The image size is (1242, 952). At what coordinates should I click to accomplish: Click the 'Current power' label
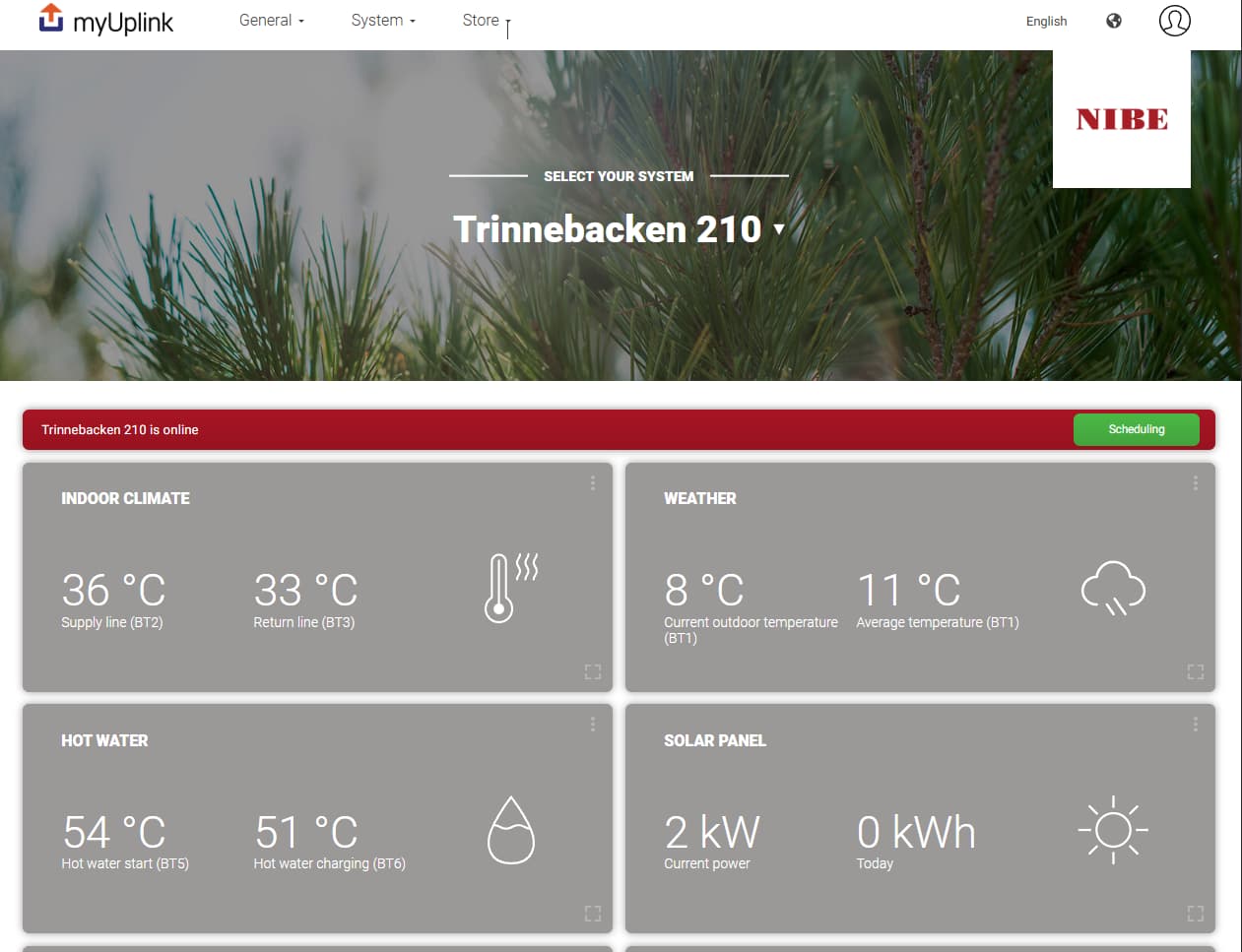pos(707,863)
